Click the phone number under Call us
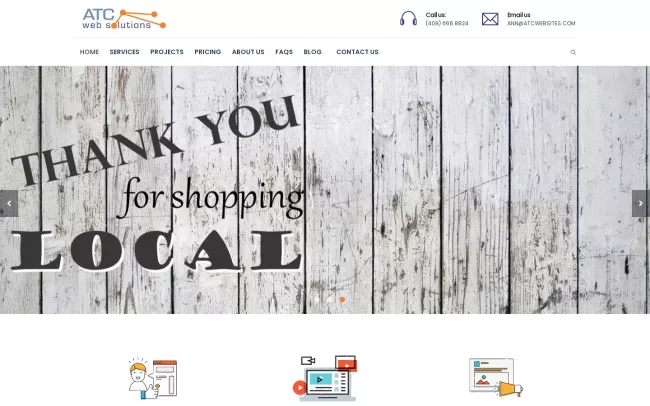The image size is (650, 406). click(447, 24)
